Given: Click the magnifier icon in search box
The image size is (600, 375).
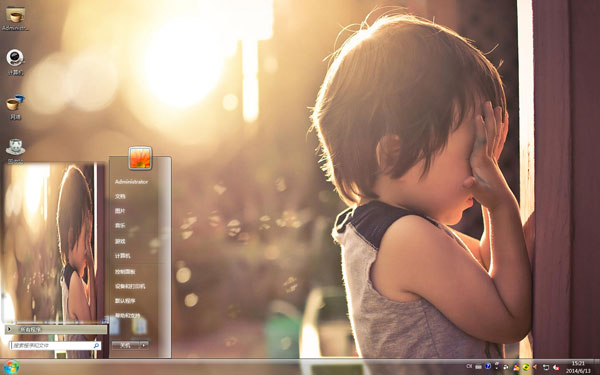Looking at the screenshot, I should coord(96,346).
